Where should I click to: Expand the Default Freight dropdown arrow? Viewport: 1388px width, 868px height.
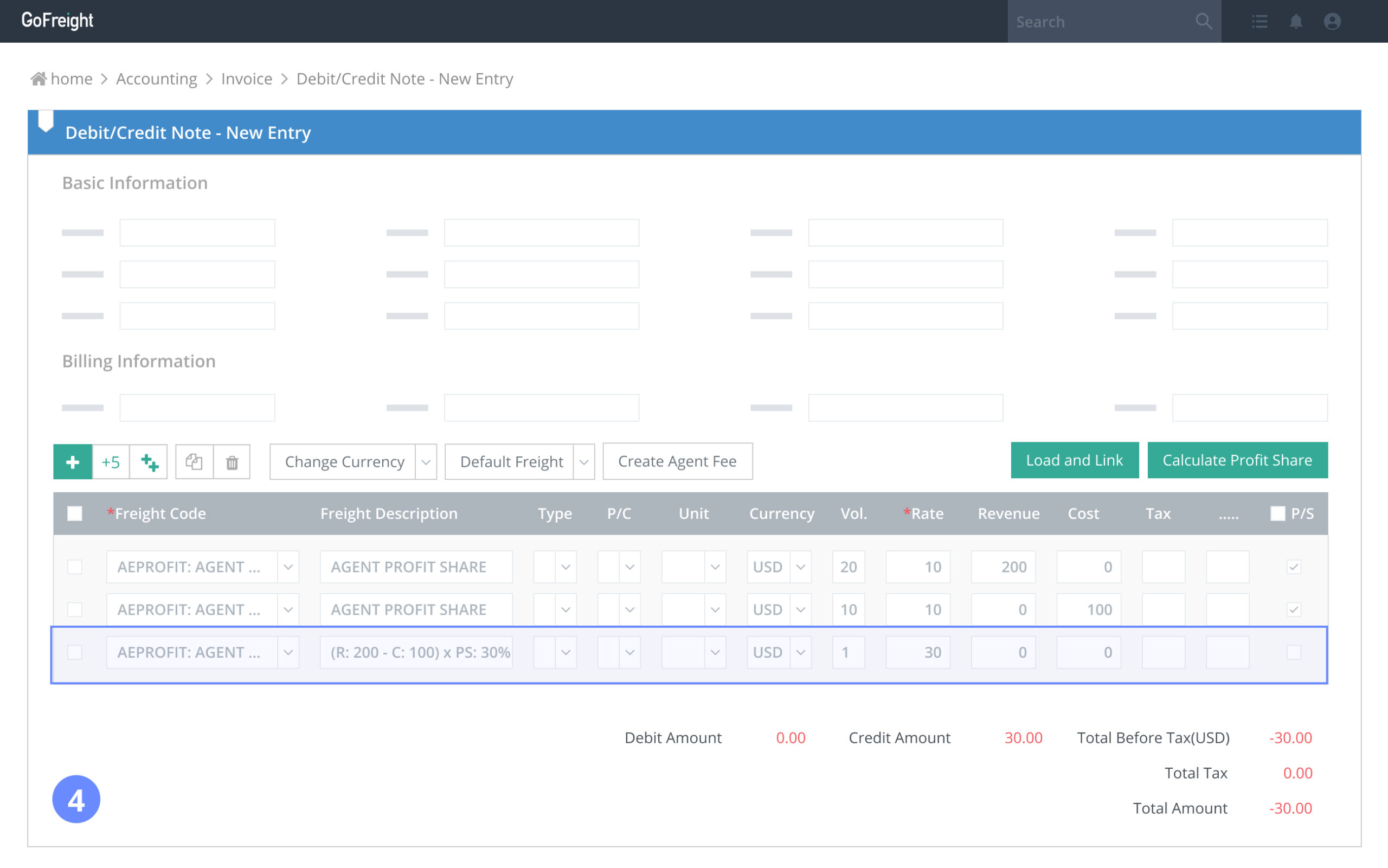coord(583,461)
